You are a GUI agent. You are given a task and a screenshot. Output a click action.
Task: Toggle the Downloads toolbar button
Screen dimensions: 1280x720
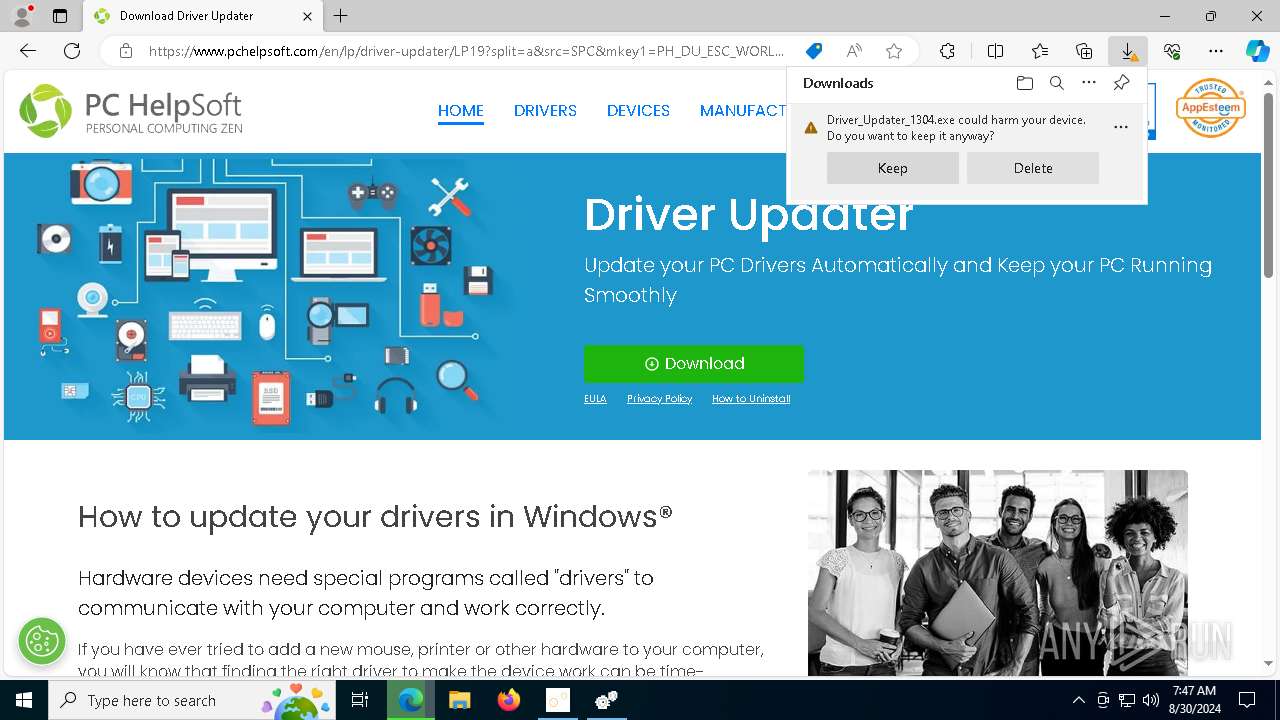click(x=1128, y=51)
